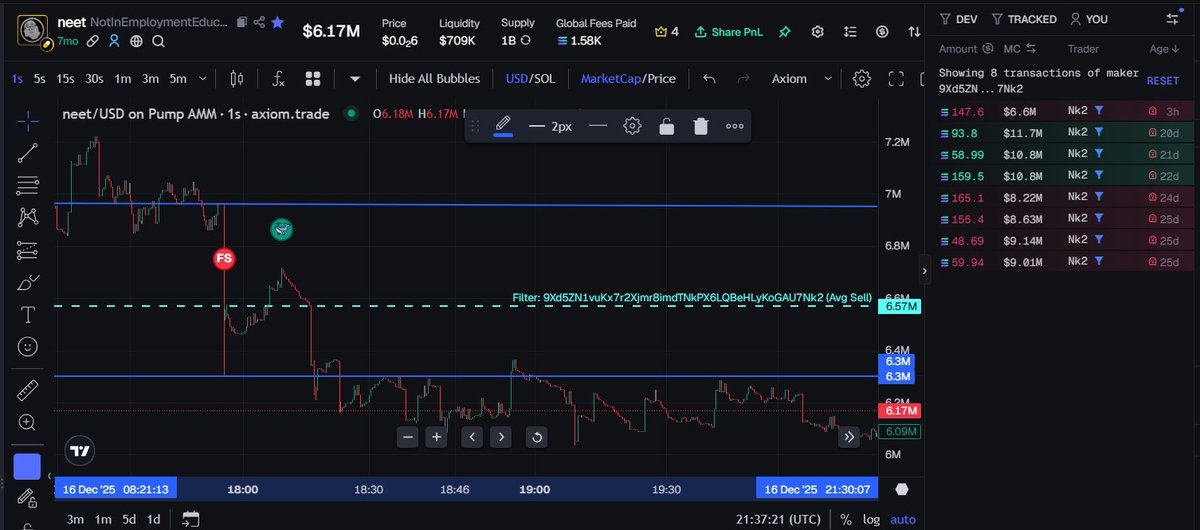
Task: Click Hide All Bubbles
Action: (x=434, y=78)
